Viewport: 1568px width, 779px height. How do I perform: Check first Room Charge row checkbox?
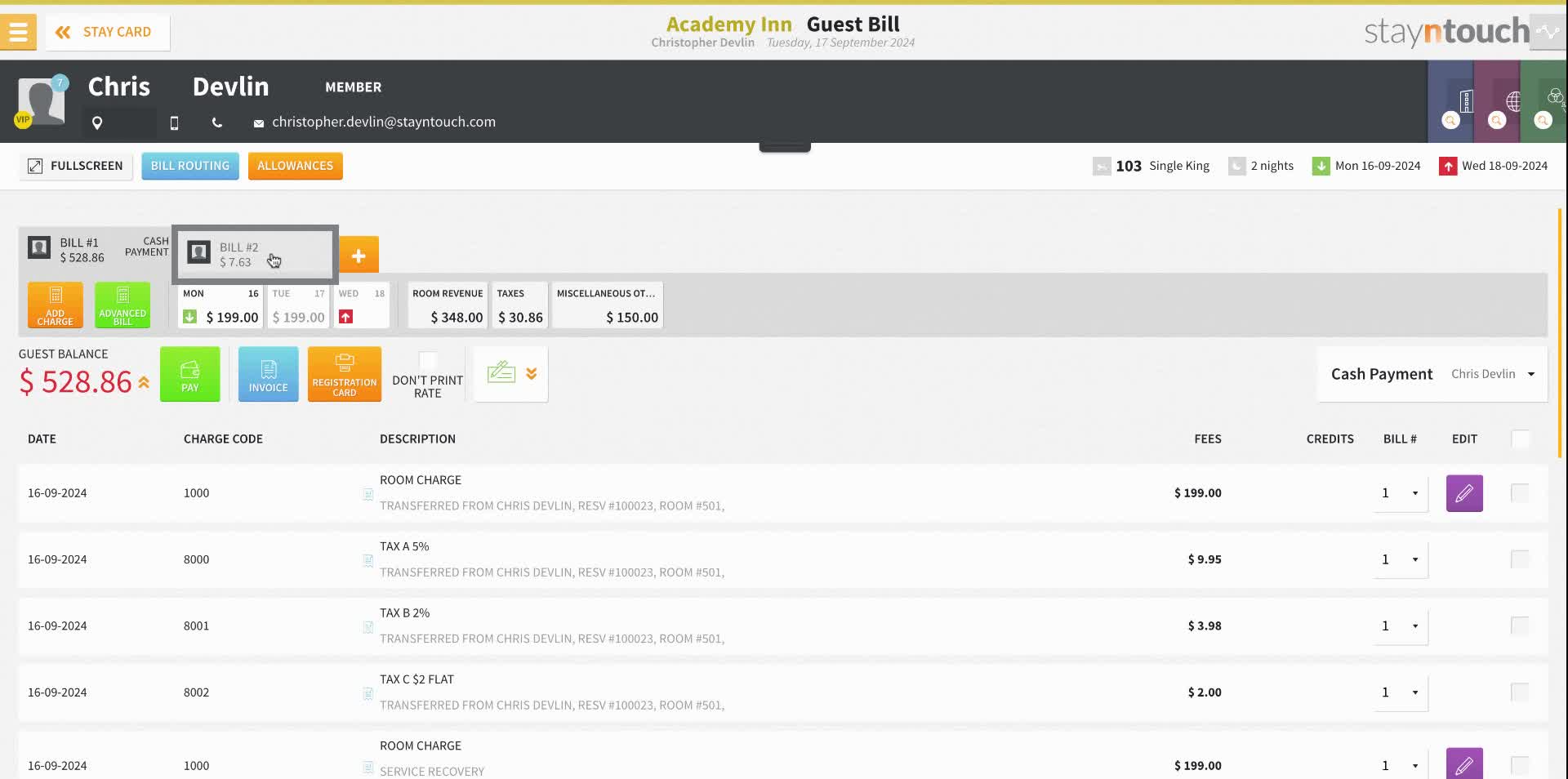click(1520, 493)
